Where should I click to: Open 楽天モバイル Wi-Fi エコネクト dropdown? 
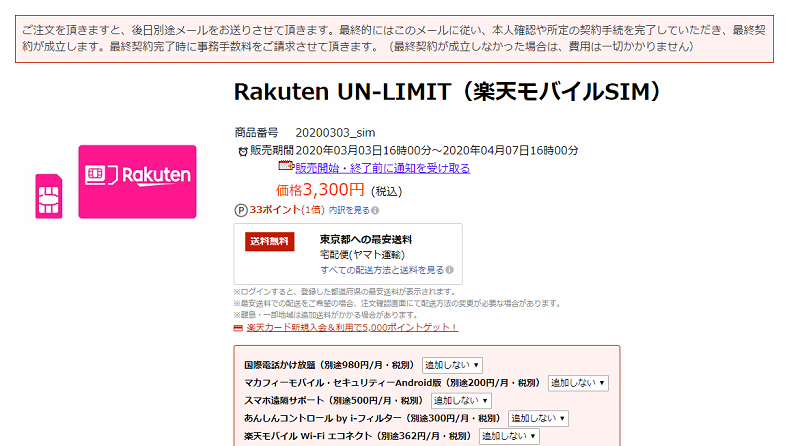coord(509,436)
